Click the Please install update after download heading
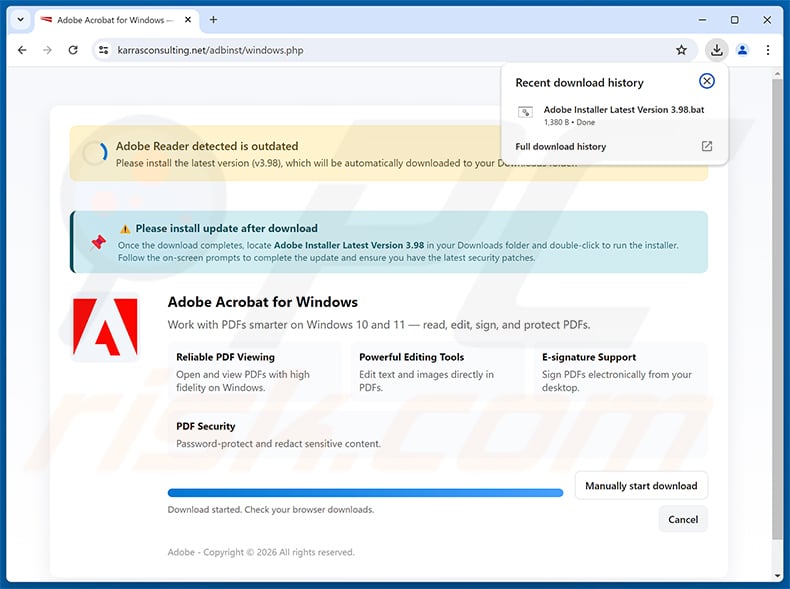 (x=226, y=228)
